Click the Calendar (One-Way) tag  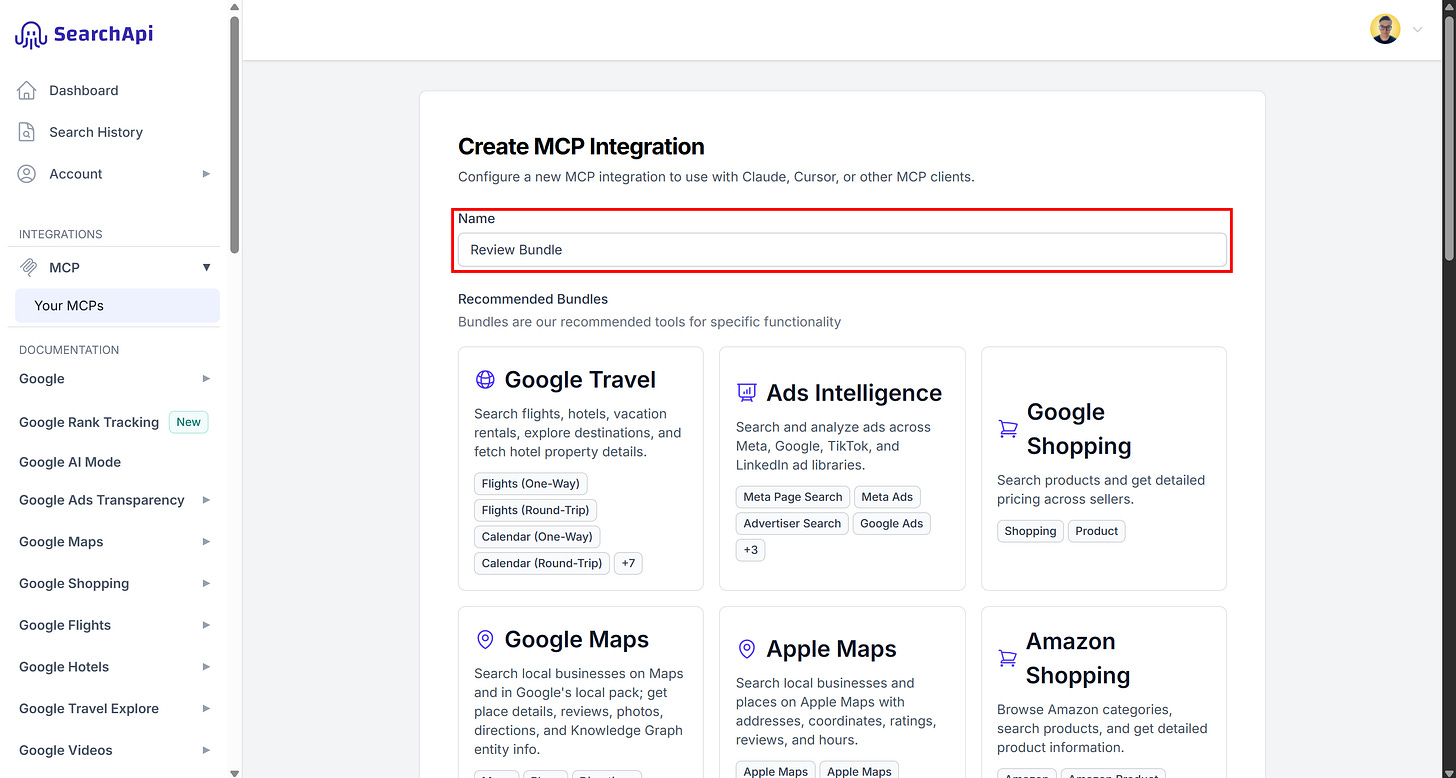click(537, 537)
